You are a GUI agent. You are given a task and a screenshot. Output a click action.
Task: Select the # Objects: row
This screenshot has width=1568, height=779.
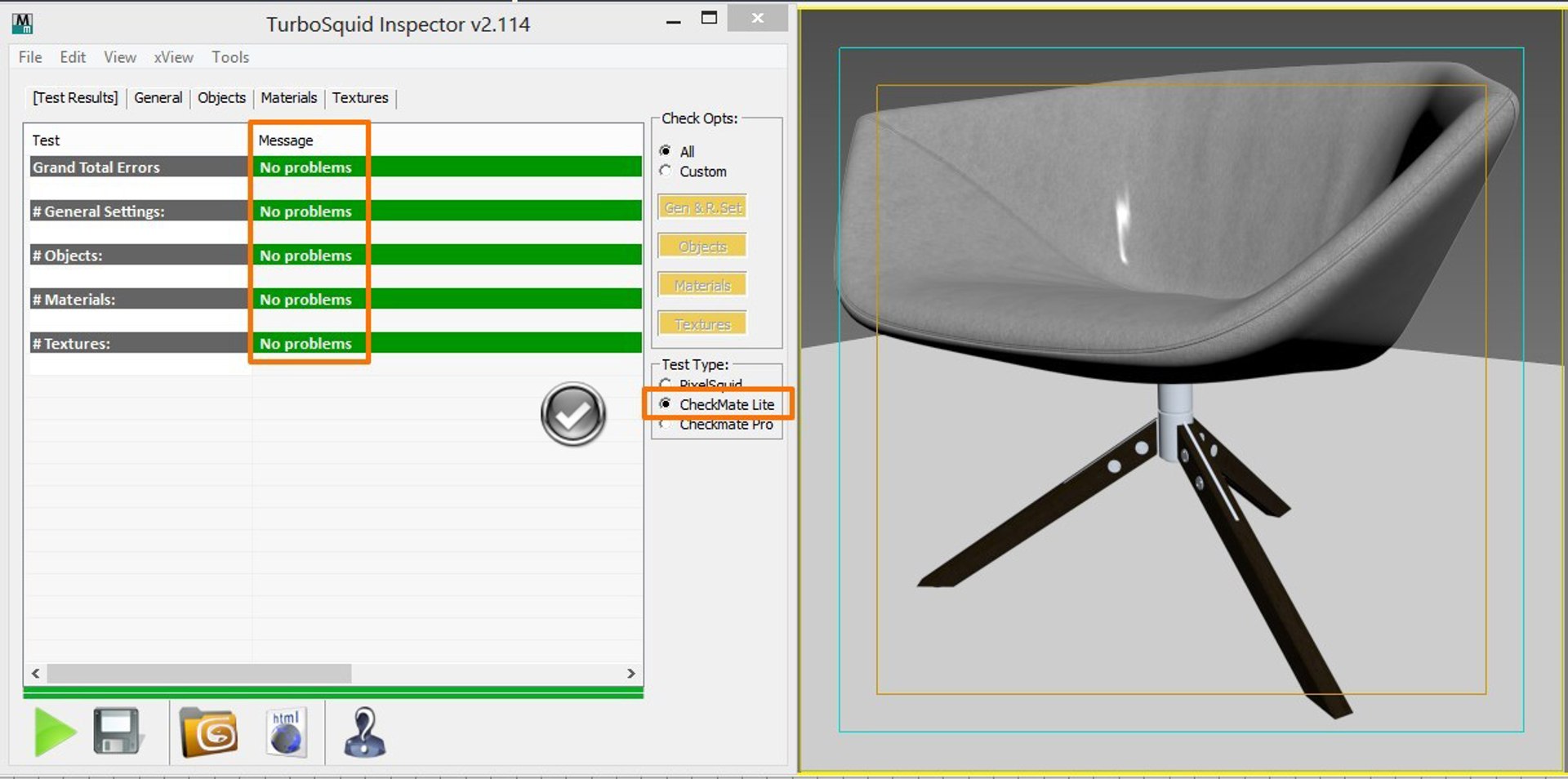pyautogui.click(x=336, y=255)
